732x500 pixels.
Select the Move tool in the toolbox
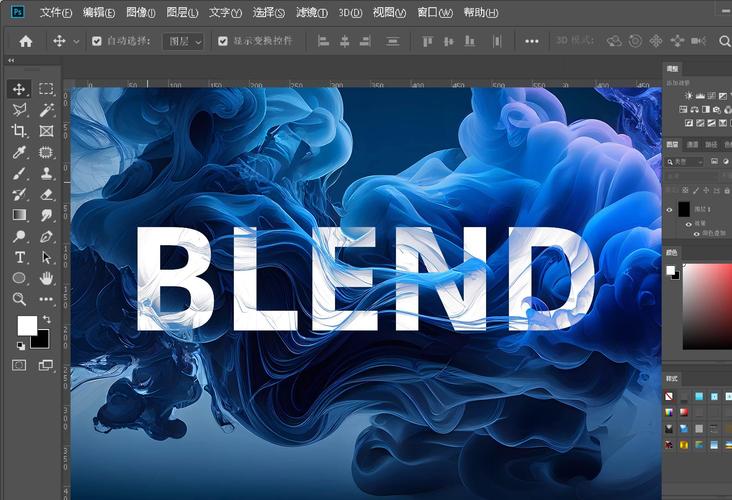19,89
